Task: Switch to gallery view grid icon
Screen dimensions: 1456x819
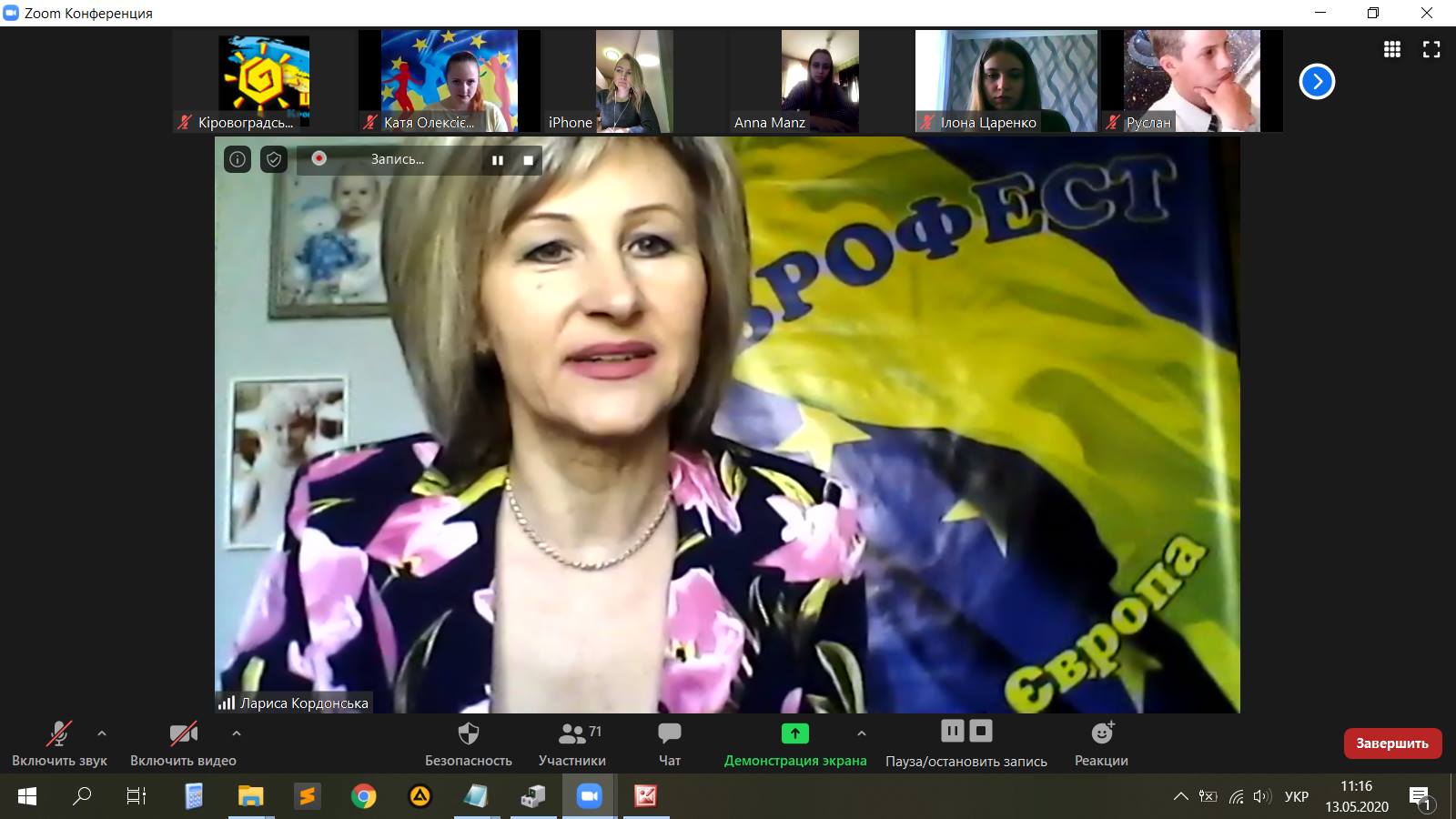Action: [1391, 50]
